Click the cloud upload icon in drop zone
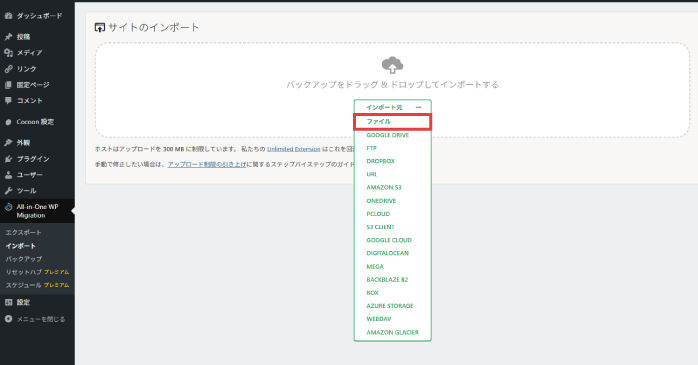This screenshot has width=698, height=365. [392, 65]
